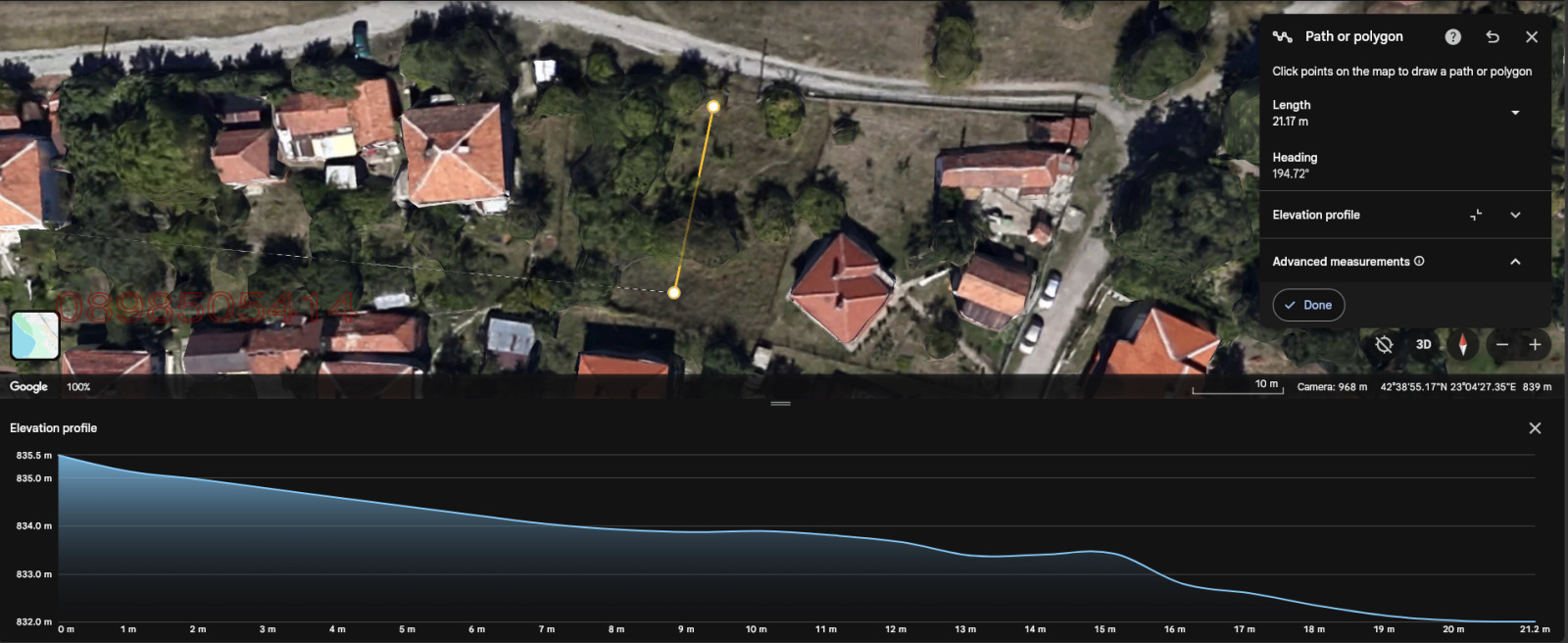The image size is (1568, 643).
Task: Collapse the Advanced measurements section
Action: pyautogui.click(x=1515, y=262)
